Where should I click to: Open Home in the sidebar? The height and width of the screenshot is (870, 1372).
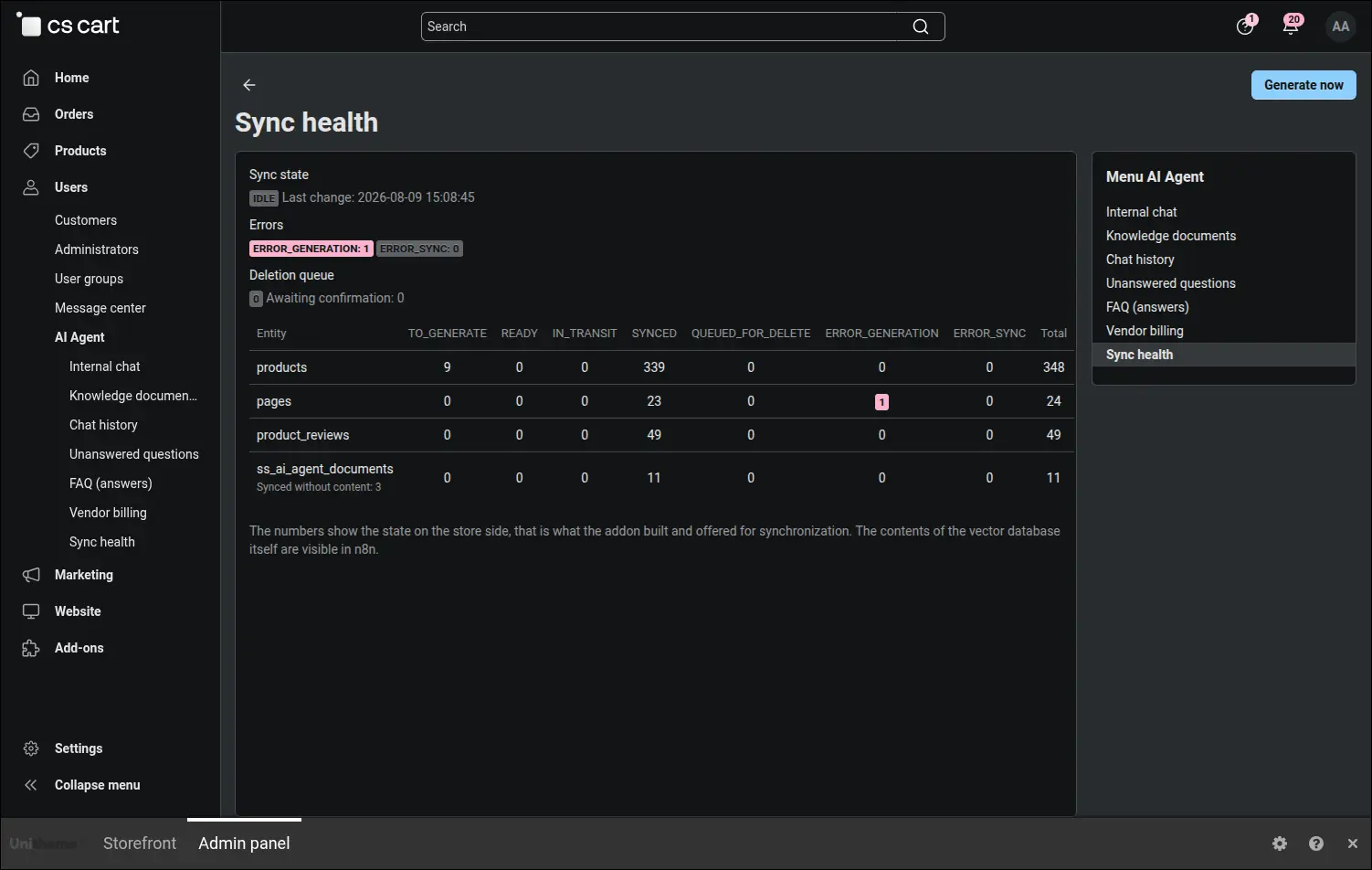72,78
